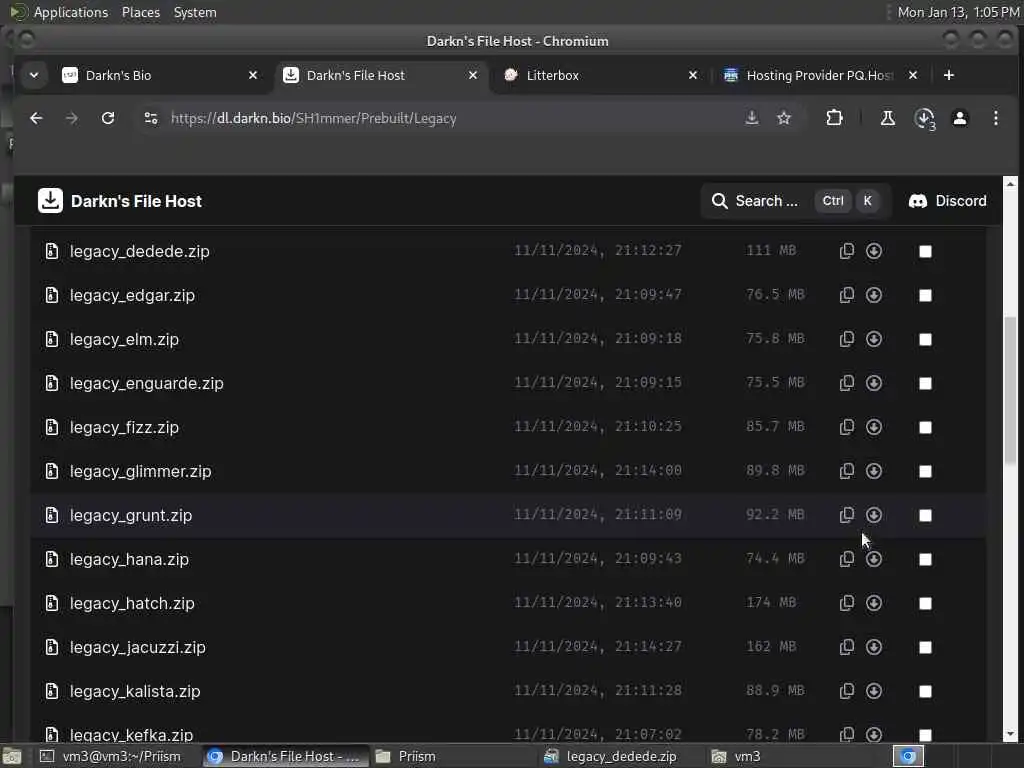This screenshot has width=1024, height=768.
Task: Close the Litterbox tab
Action: [x=693, y=75]
